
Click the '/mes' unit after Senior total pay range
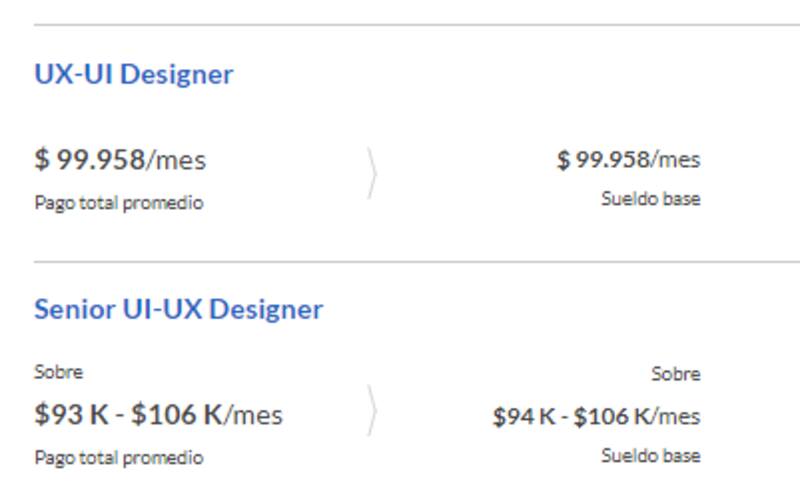pos(254,414)
